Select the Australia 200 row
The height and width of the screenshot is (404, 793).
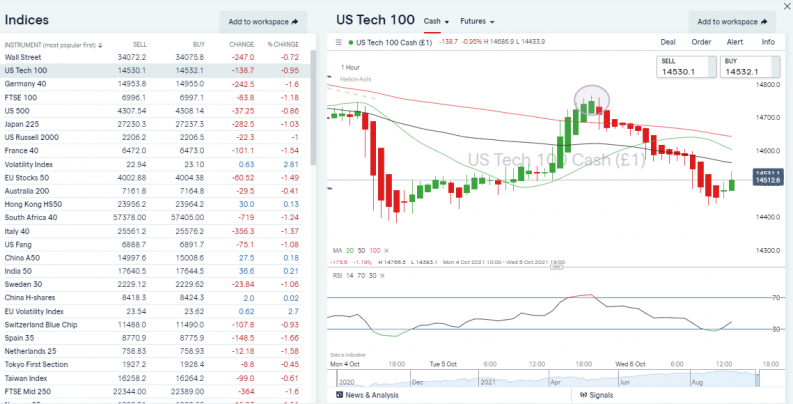(153, 191)
